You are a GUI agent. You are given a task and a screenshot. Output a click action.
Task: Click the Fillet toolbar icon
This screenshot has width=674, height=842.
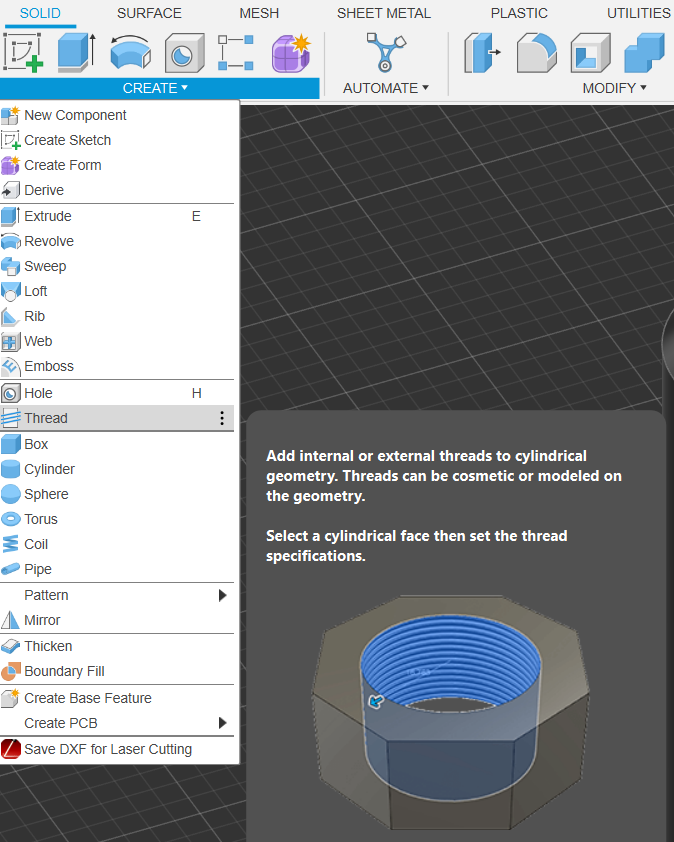(537, 53)
